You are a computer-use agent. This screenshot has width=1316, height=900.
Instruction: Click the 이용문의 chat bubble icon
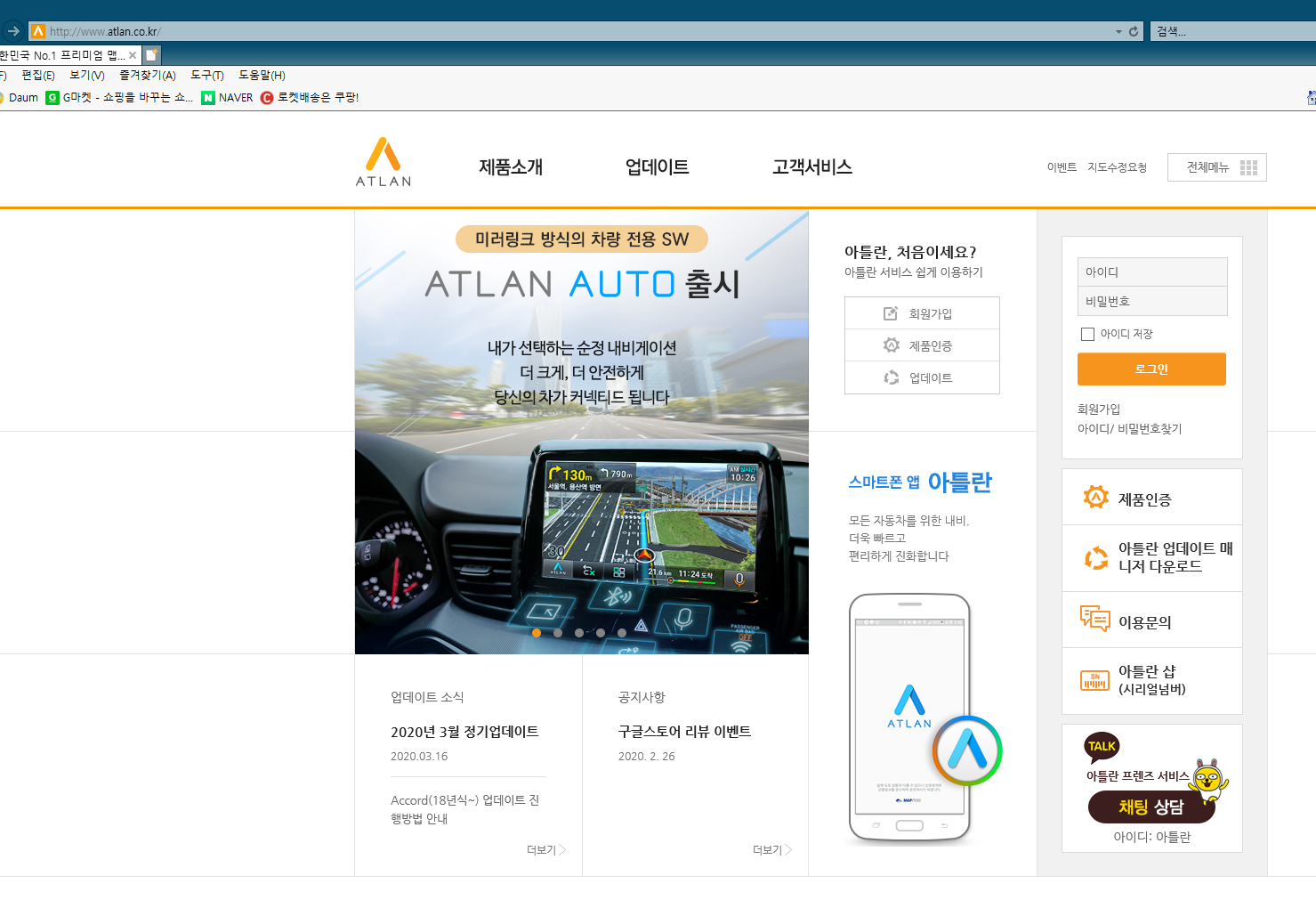tap(1095, 619)
